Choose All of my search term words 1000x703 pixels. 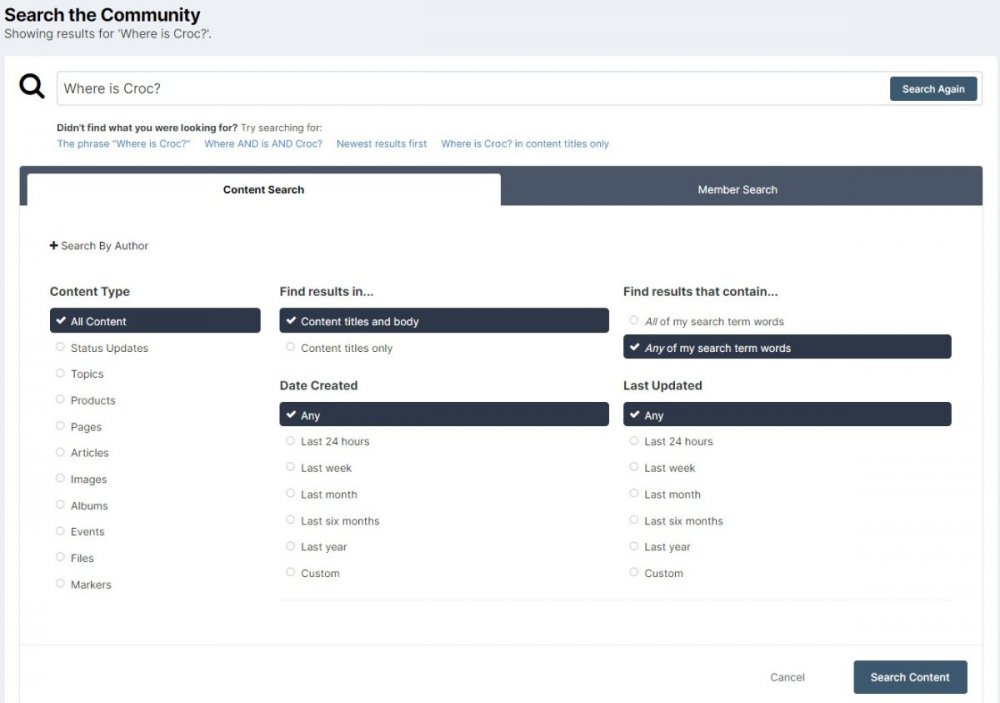coord(713,322)
